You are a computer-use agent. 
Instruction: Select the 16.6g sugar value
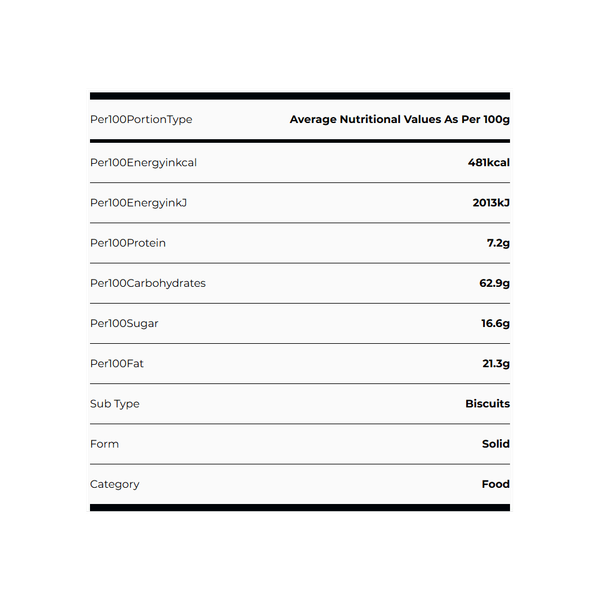495,324
